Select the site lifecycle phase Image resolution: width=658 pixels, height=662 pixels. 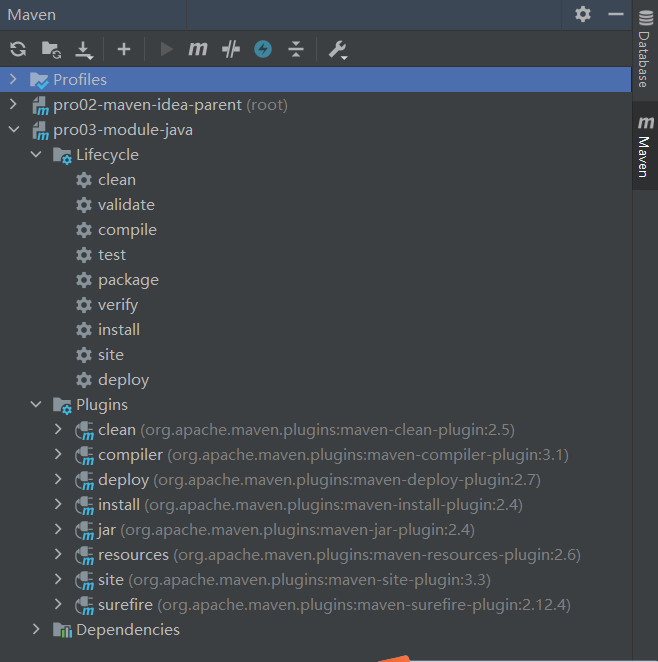pyautogui.click(x=111, y=355)
